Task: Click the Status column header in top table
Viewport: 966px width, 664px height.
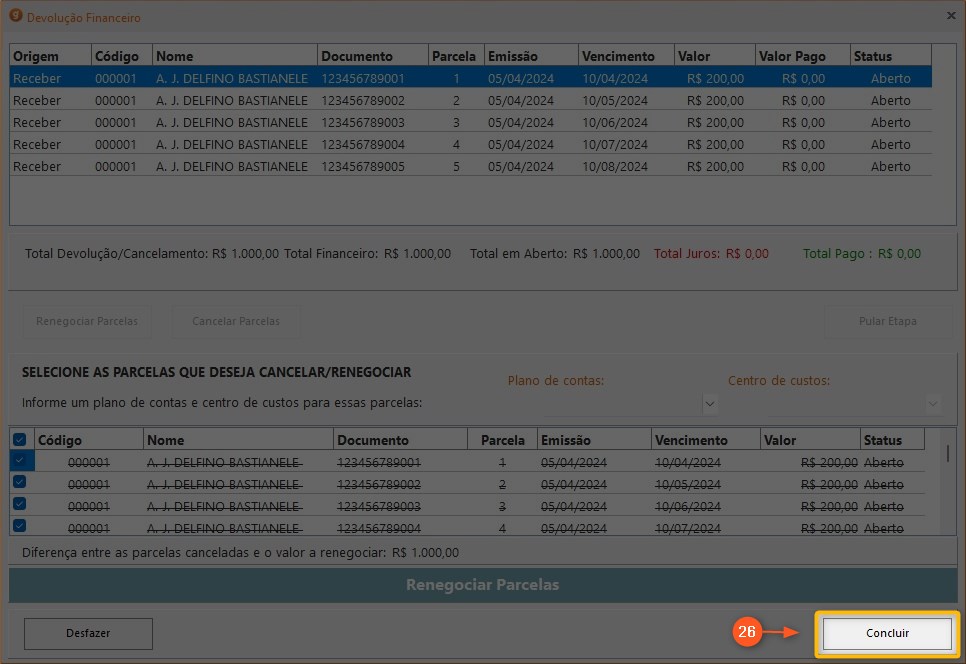Action: 889,56
